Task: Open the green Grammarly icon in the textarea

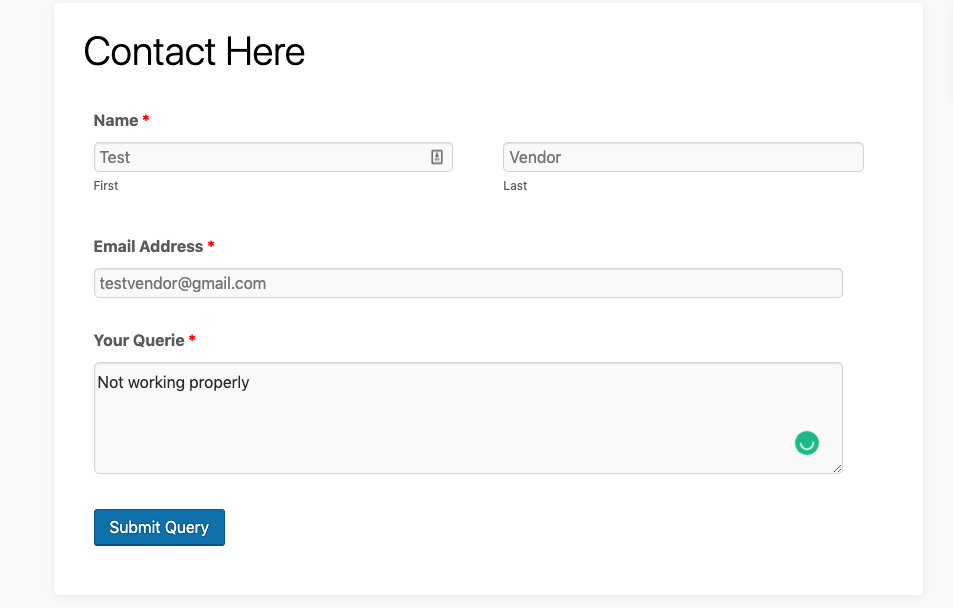Action: [807, 443]
